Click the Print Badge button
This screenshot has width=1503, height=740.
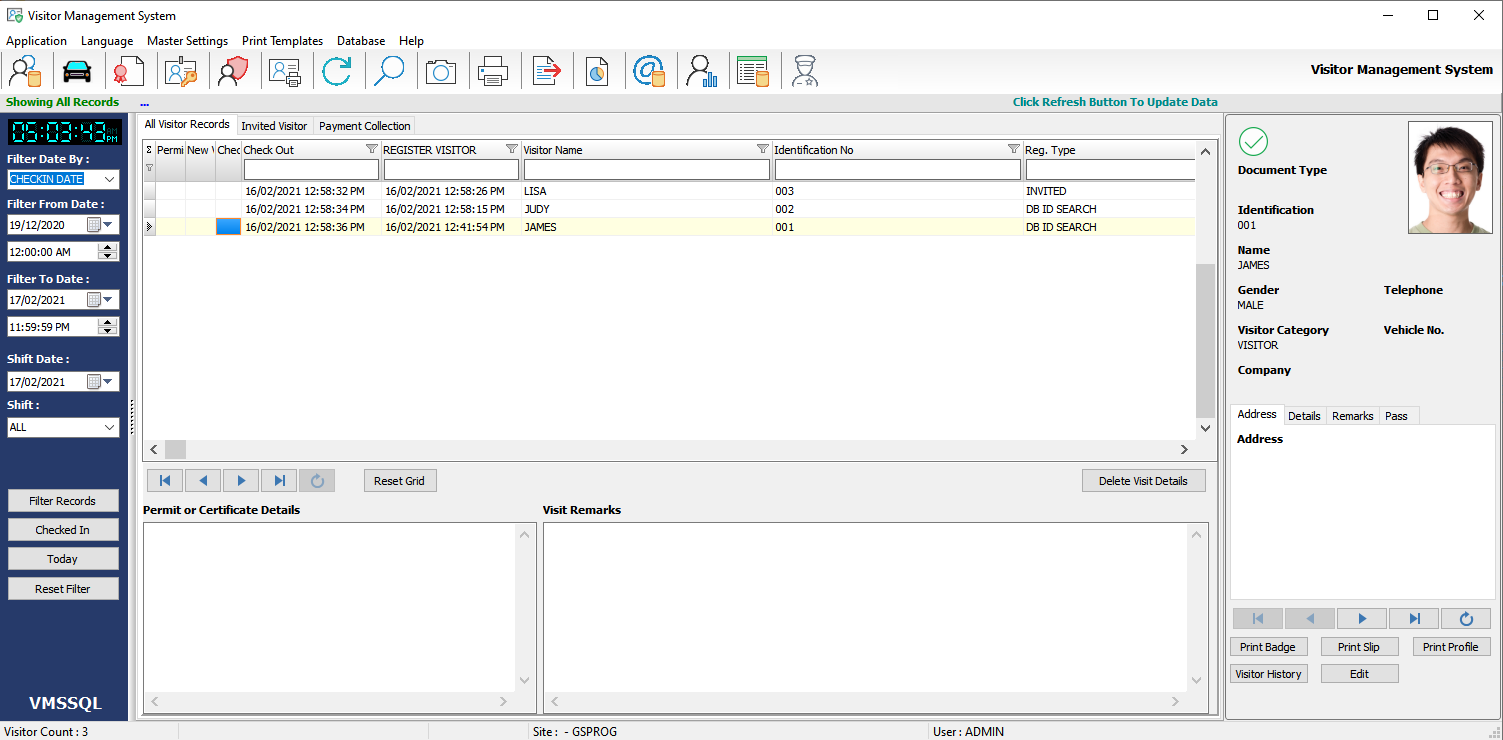(x=1267, y=647)
